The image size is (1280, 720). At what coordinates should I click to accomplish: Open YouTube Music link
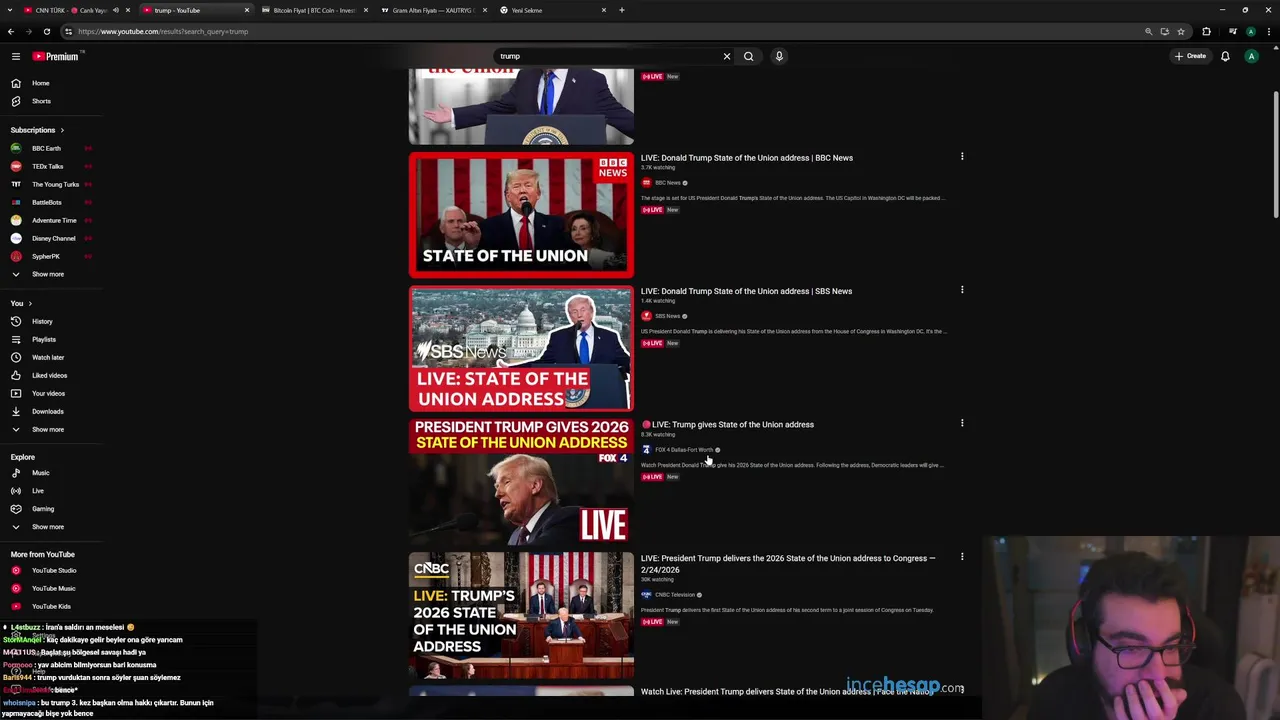click(52, 588)
